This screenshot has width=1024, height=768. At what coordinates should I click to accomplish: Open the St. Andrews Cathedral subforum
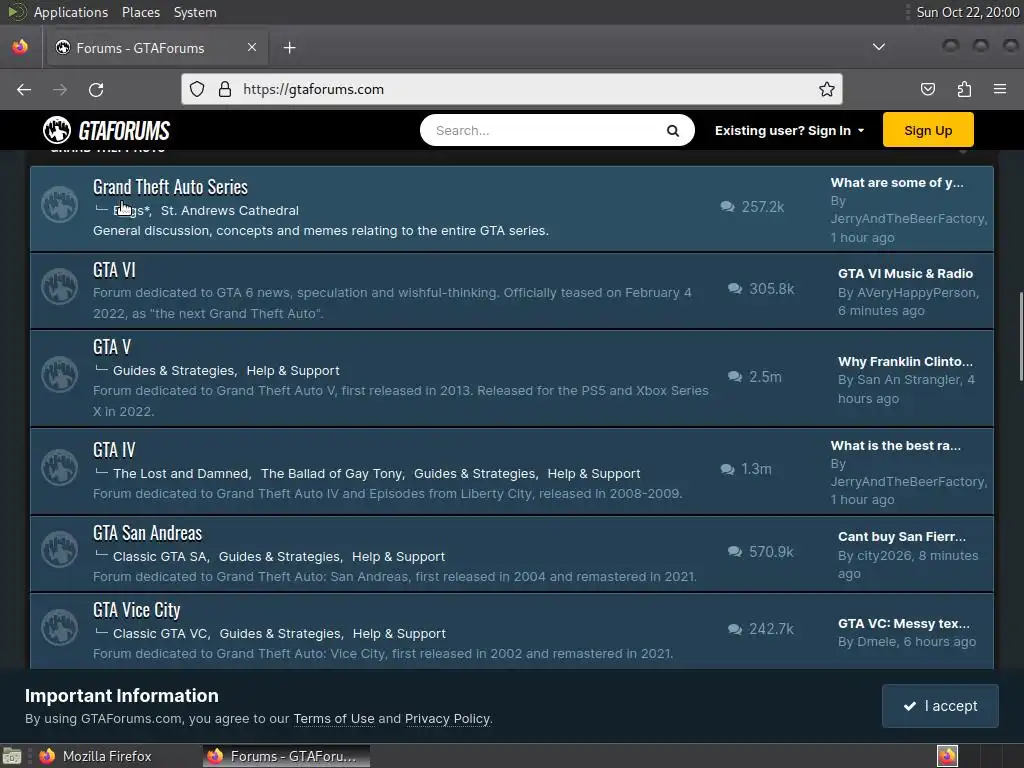pos(230,210)
